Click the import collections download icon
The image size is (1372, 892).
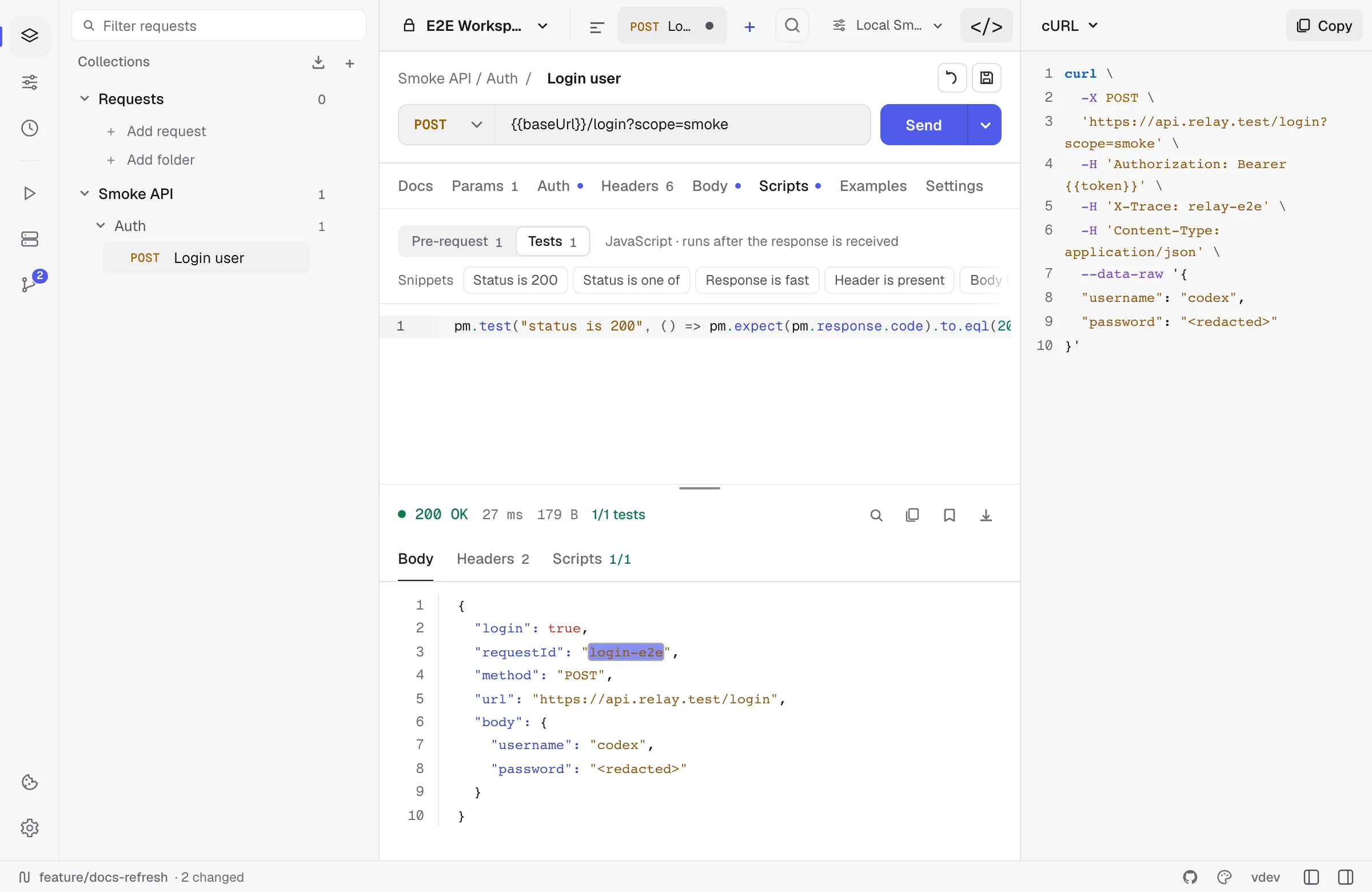click(x=318, y=62)
